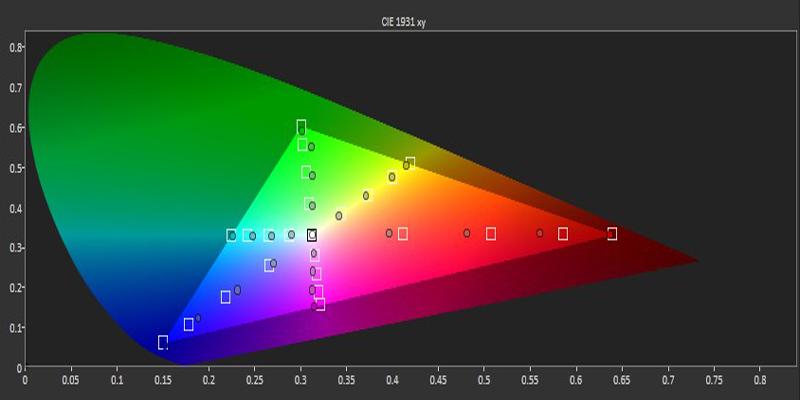This screenshot has width=800, height=400.
Task: Click the x-axis label 0.05
Action: 71,380
